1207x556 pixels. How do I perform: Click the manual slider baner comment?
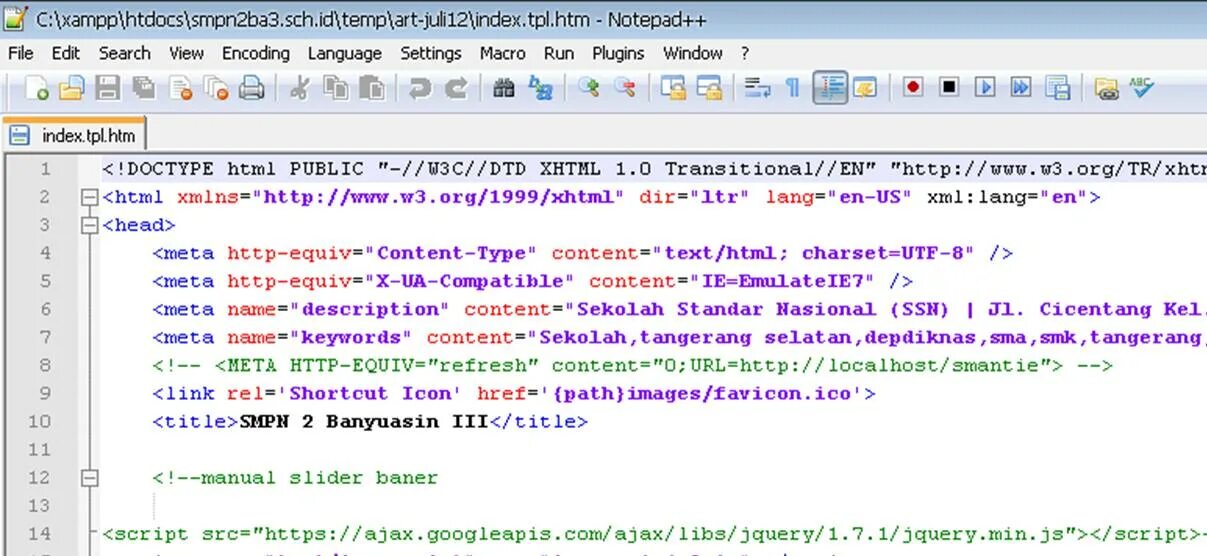[295, 477]
